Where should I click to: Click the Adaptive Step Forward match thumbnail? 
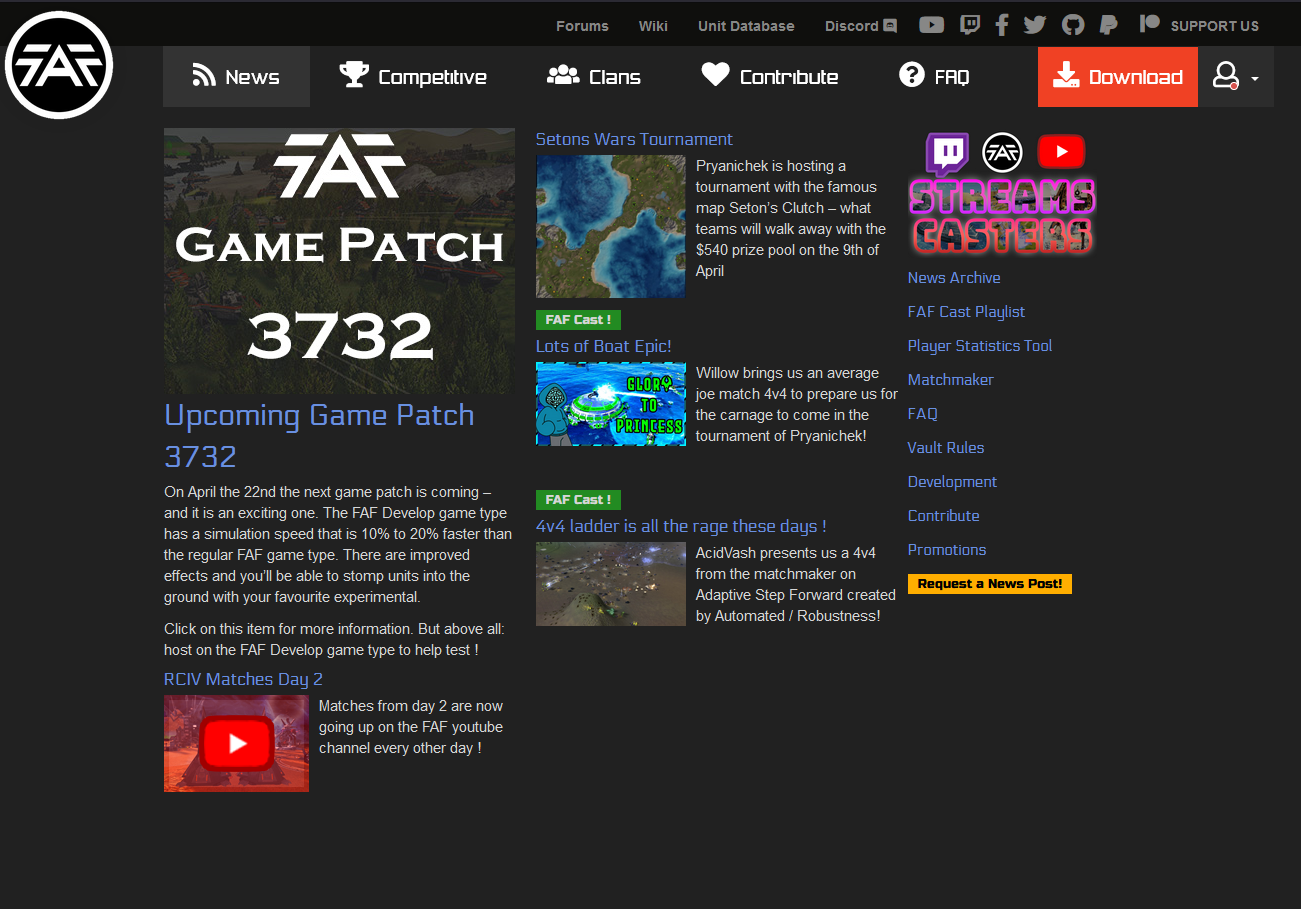(611, 584)
